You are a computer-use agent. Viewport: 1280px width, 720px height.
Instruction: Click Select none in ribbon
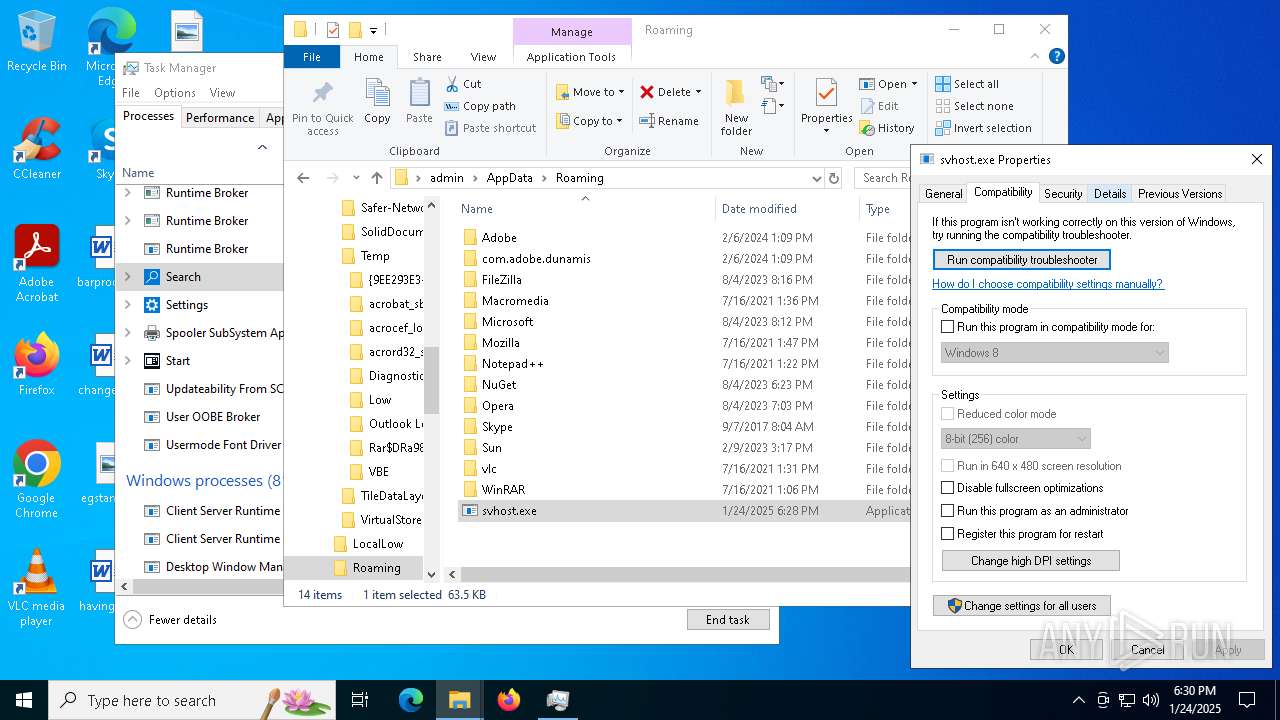[x=974, y=106]
